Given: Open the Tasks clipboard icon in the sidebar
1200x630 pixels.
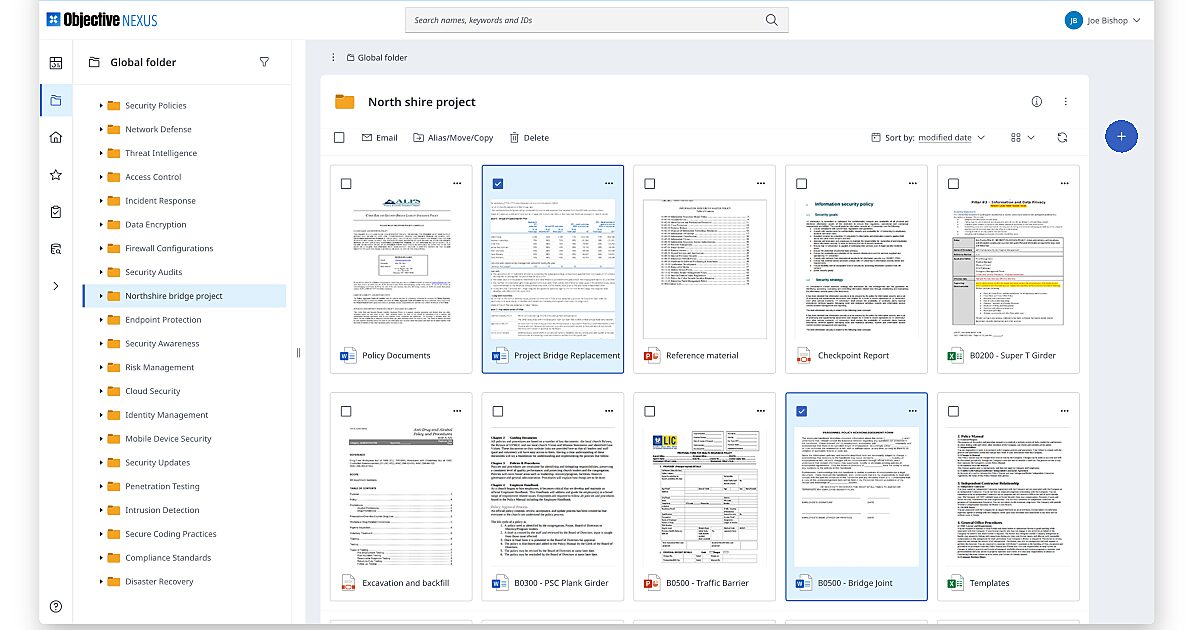Looking at the screenshot, I should point(56,211).
